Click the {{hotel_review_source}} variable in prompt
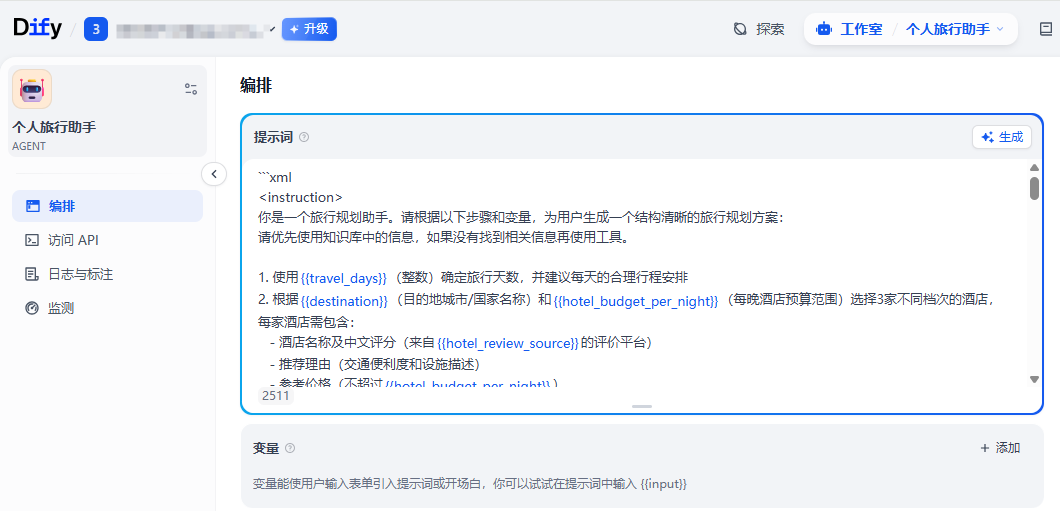Image resolution: width=1060 pixels, height=511 pixels. pos(508,343)
